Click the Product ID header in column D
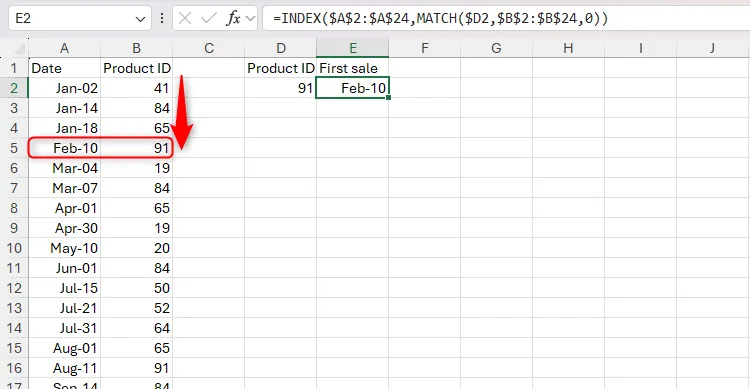 click(281, 68)
